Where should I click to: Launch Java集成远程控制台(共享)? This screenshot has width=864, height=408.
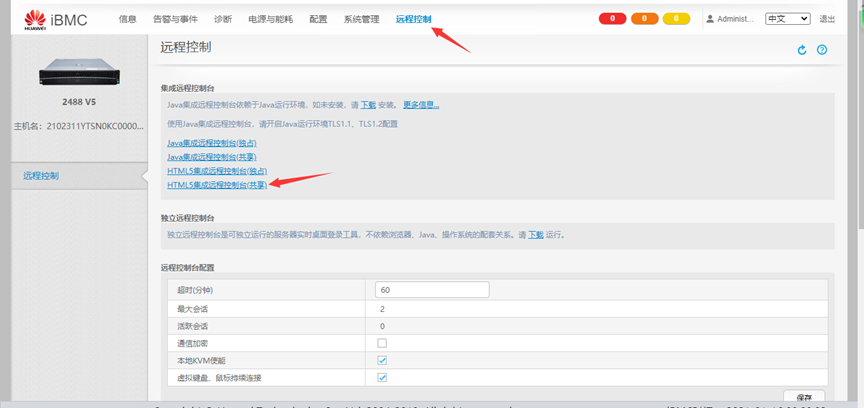(212, 157)
